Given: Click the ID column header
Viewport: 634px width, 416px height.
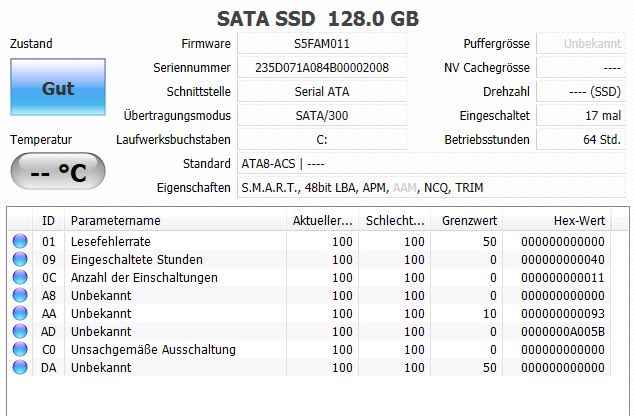Looking at the screenshot, I should tap(48, 221).
